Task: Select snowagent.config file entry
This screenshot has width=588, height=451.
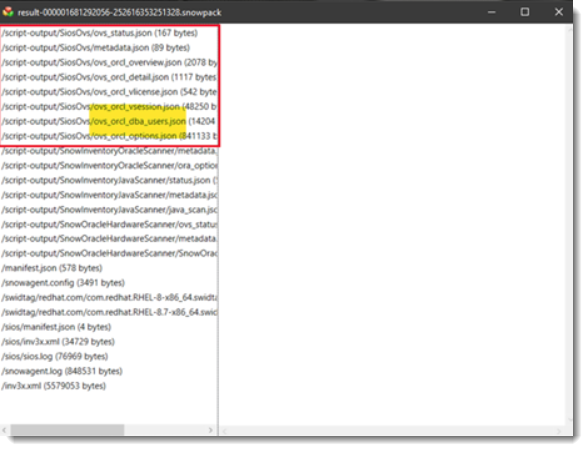Action: click(63, 283)
